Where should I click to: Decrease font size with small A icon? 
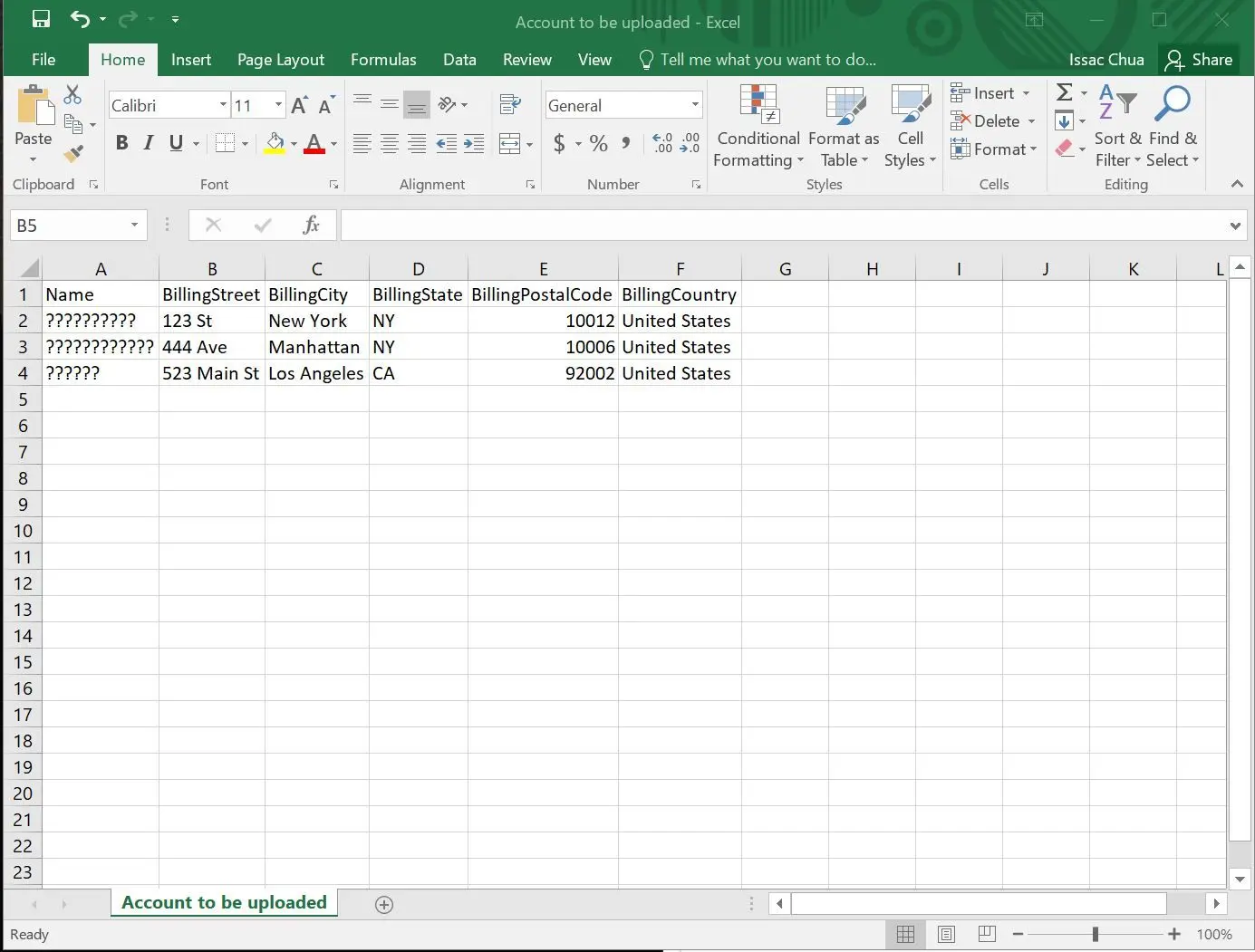(326, 105)
